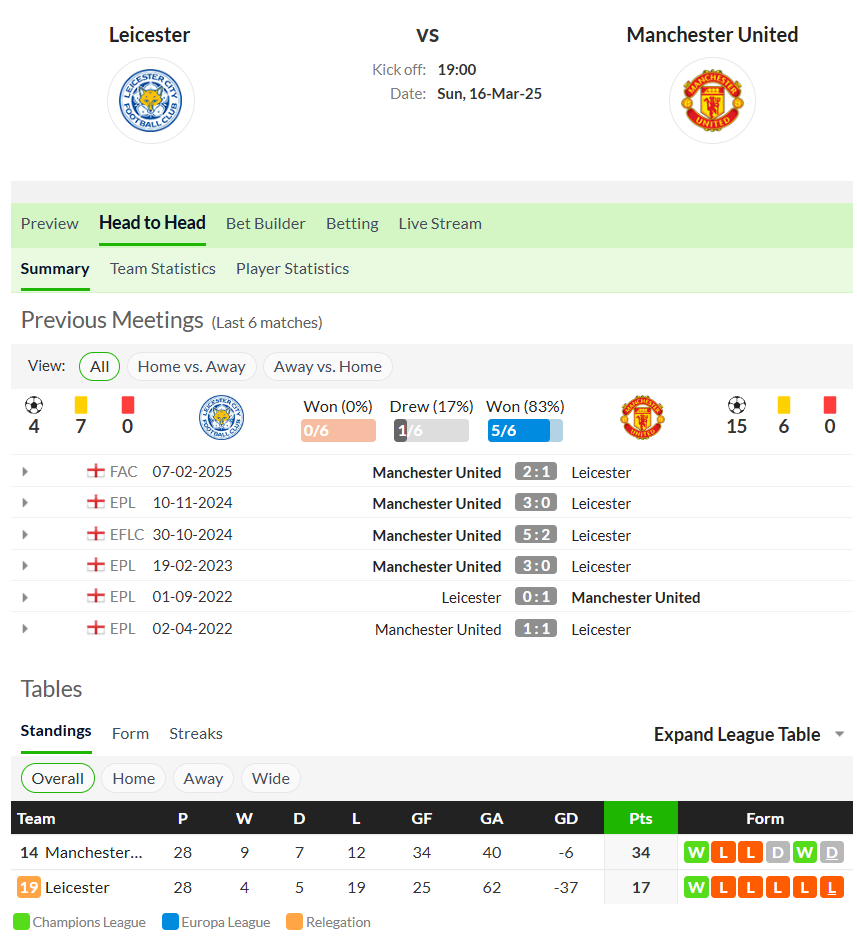Click Manchester United's yellow card icon
The width and height of the screenshot is (857, 946).
point(783,404)
